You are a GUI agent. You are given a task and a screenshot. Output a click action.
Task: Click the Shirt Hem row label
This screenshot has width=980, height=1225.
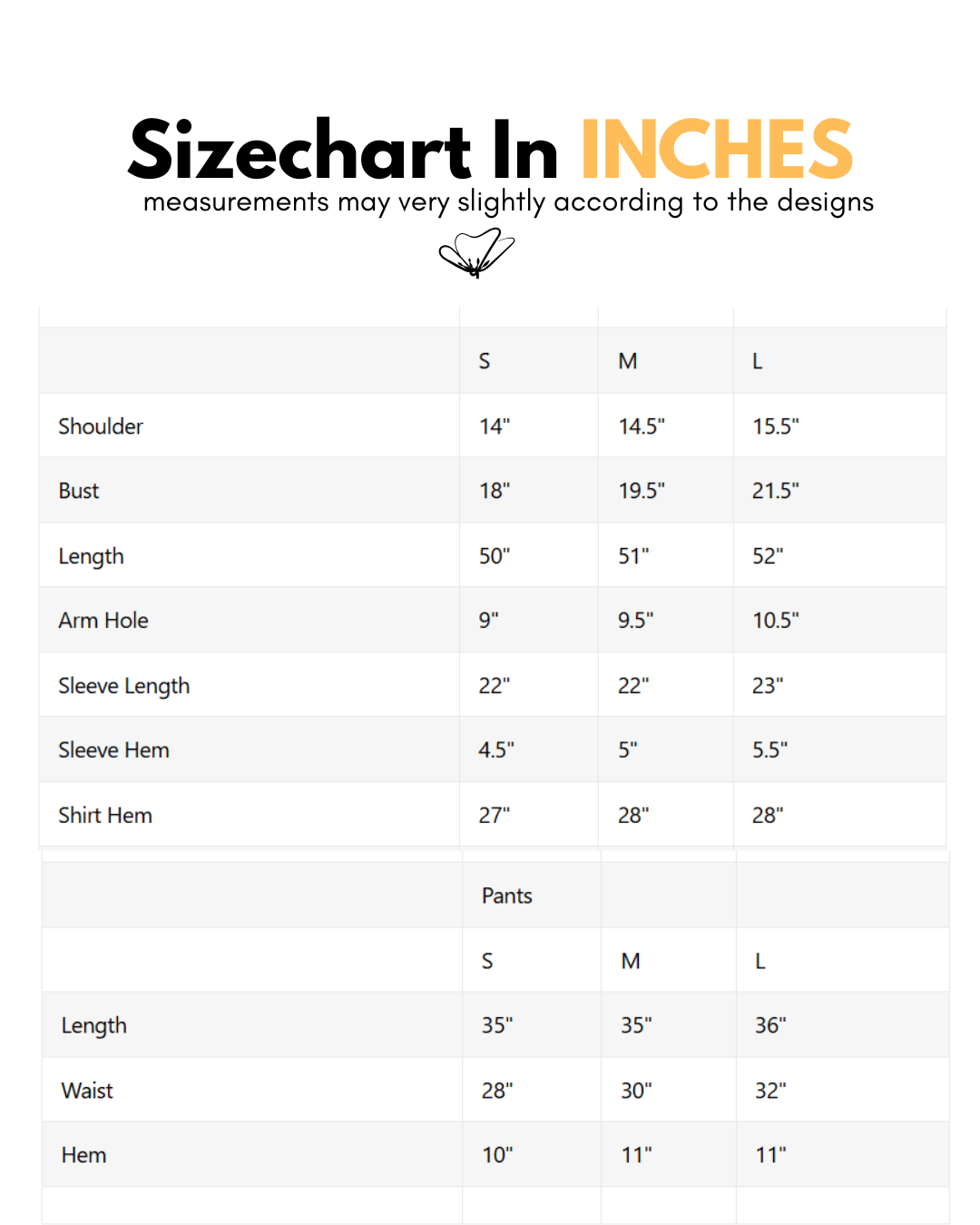point(105,816)
